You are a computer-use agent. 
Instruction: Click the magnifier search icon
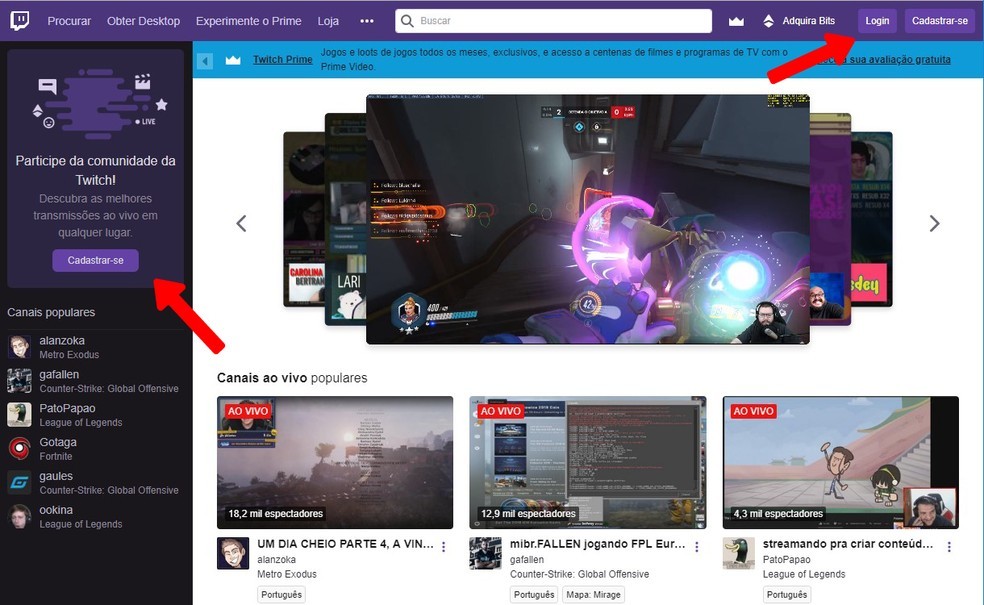click(407, 21)
